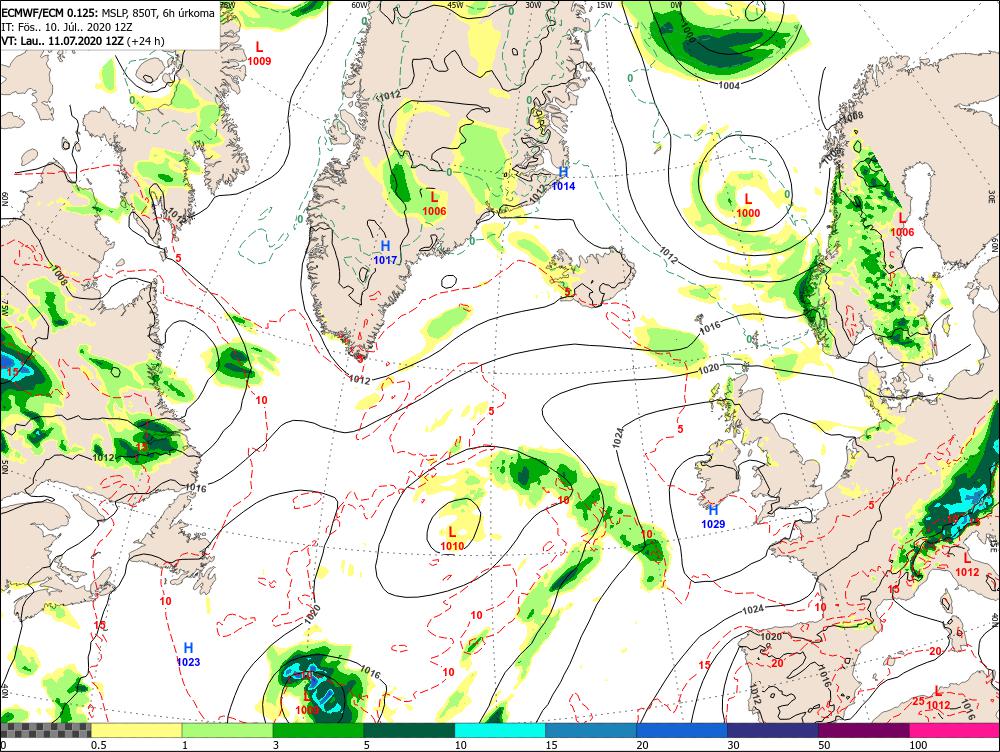Click the cyan 10–15 legend swatch
Viewport: 1000px width, 752px height.
(500, 730)
